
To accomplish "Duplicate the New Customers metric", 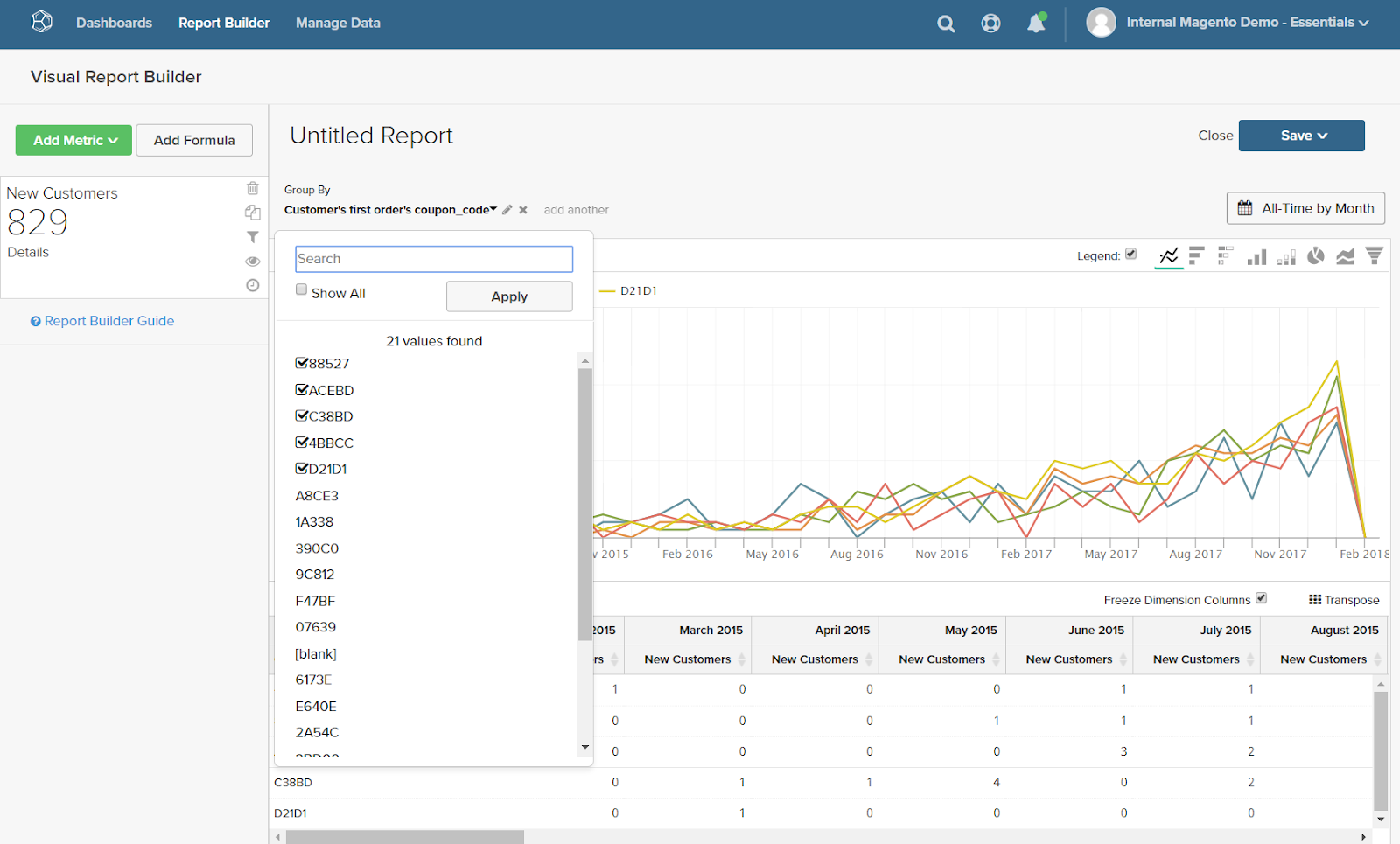I will pyautogui.click(x=252, y=213).
